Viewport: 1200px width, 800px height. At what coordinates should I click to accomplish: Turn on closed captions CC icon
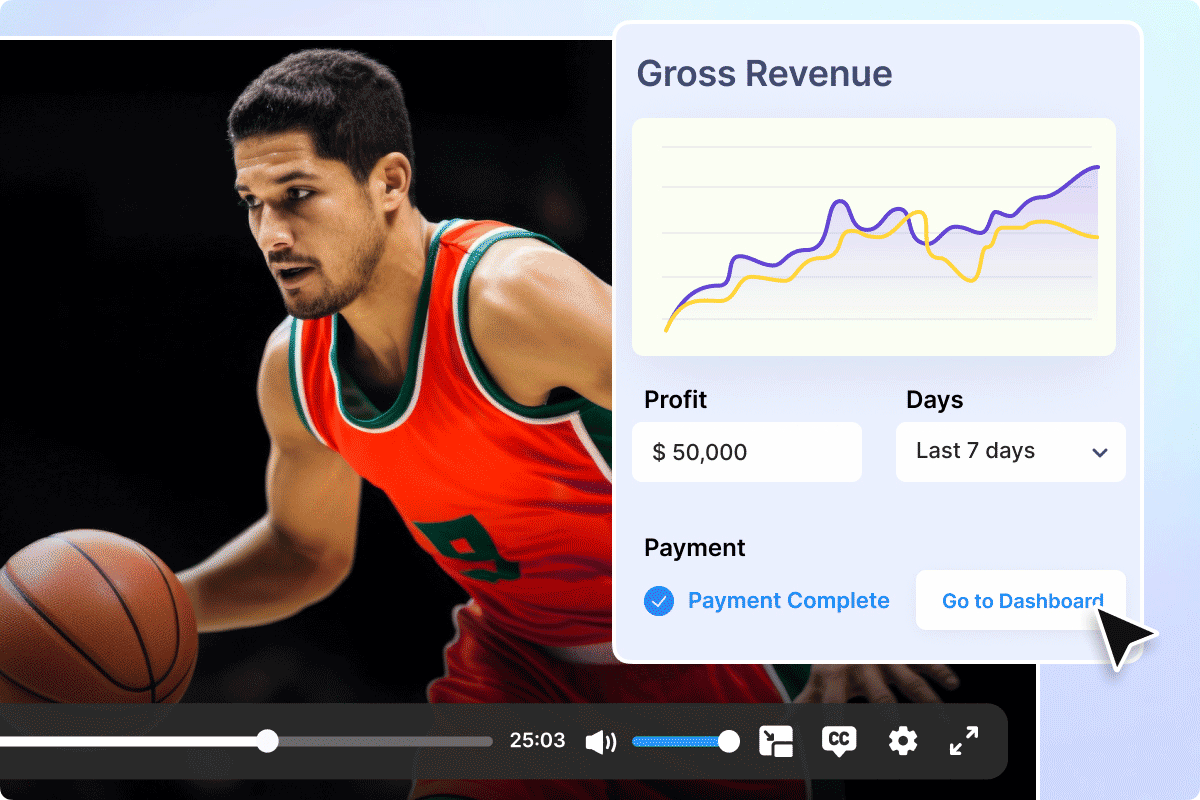click(x=839, y=741)
